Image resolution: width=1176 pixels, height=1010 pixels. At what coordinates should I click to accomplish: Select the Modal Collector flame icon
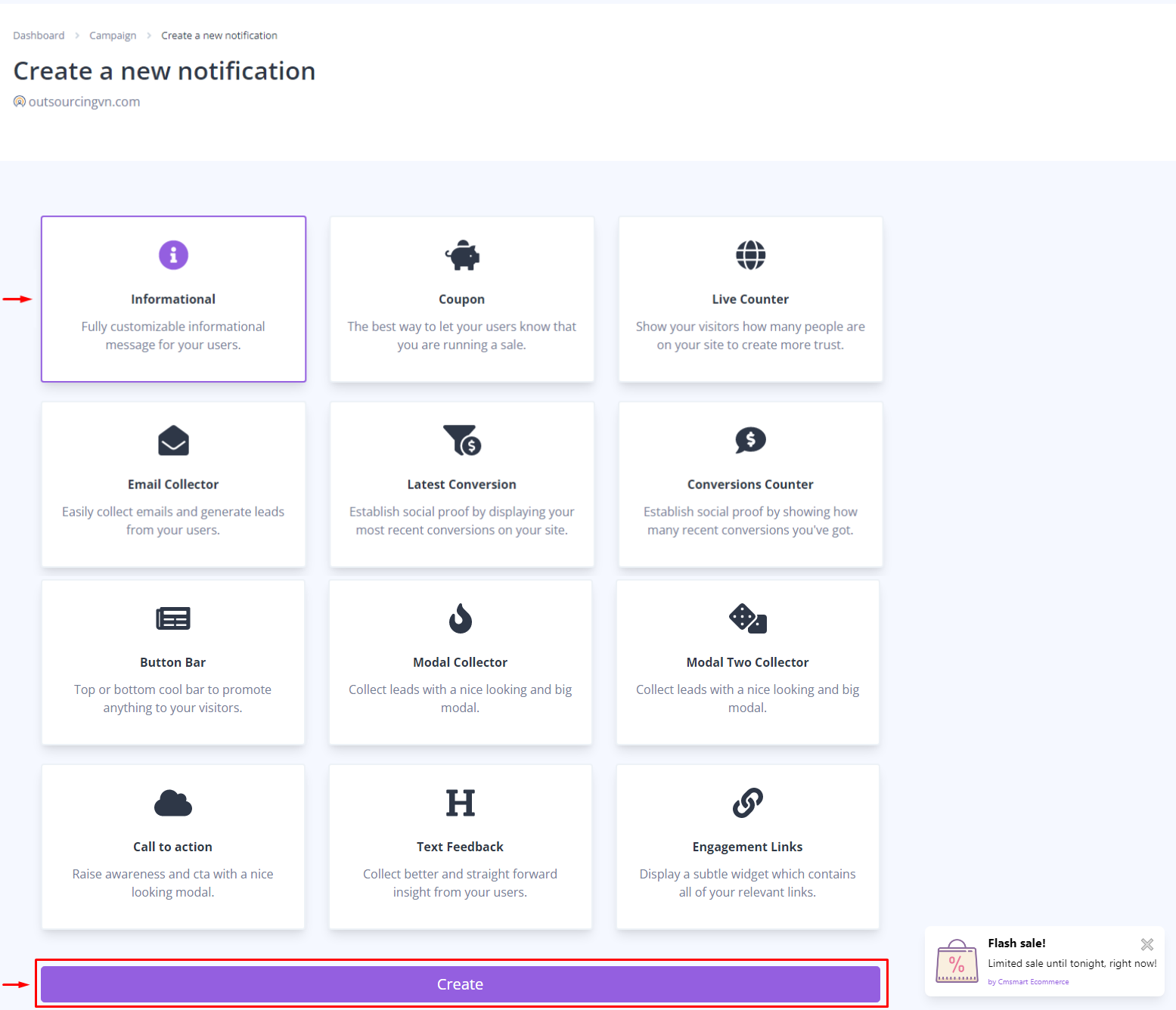pos(461,618)
